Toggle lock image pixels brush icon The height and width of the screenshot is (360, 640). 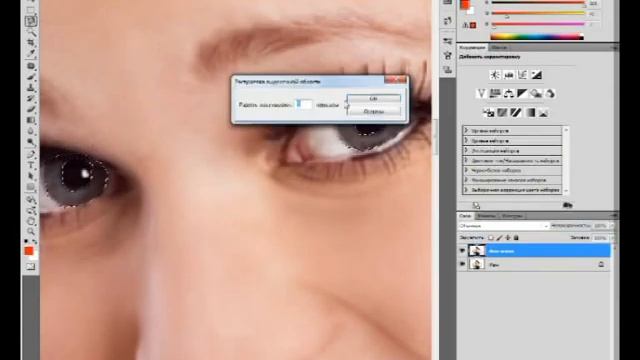[x=499, y=238]
